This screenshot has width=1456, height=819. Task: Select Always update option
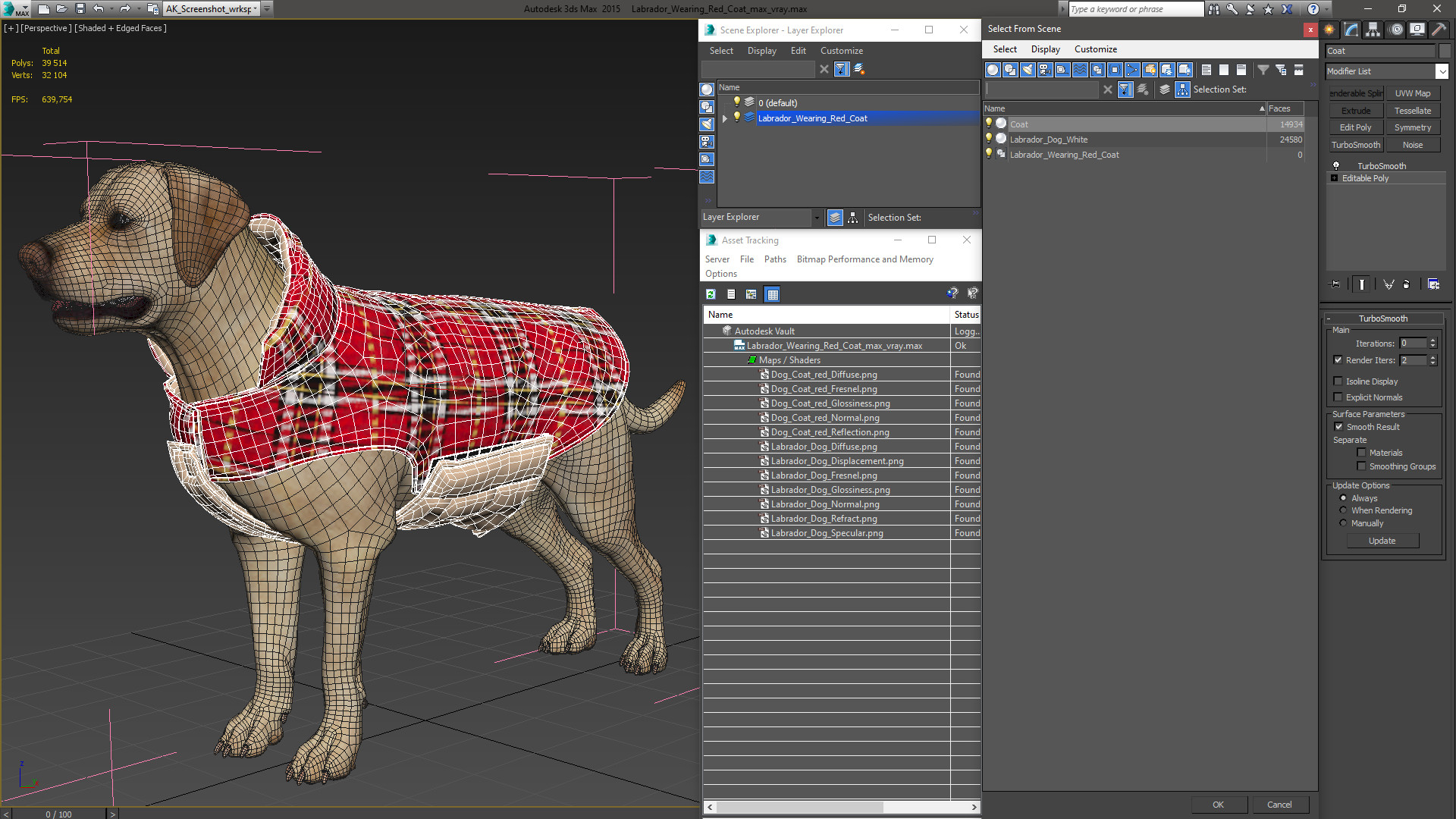point(1344,498)
